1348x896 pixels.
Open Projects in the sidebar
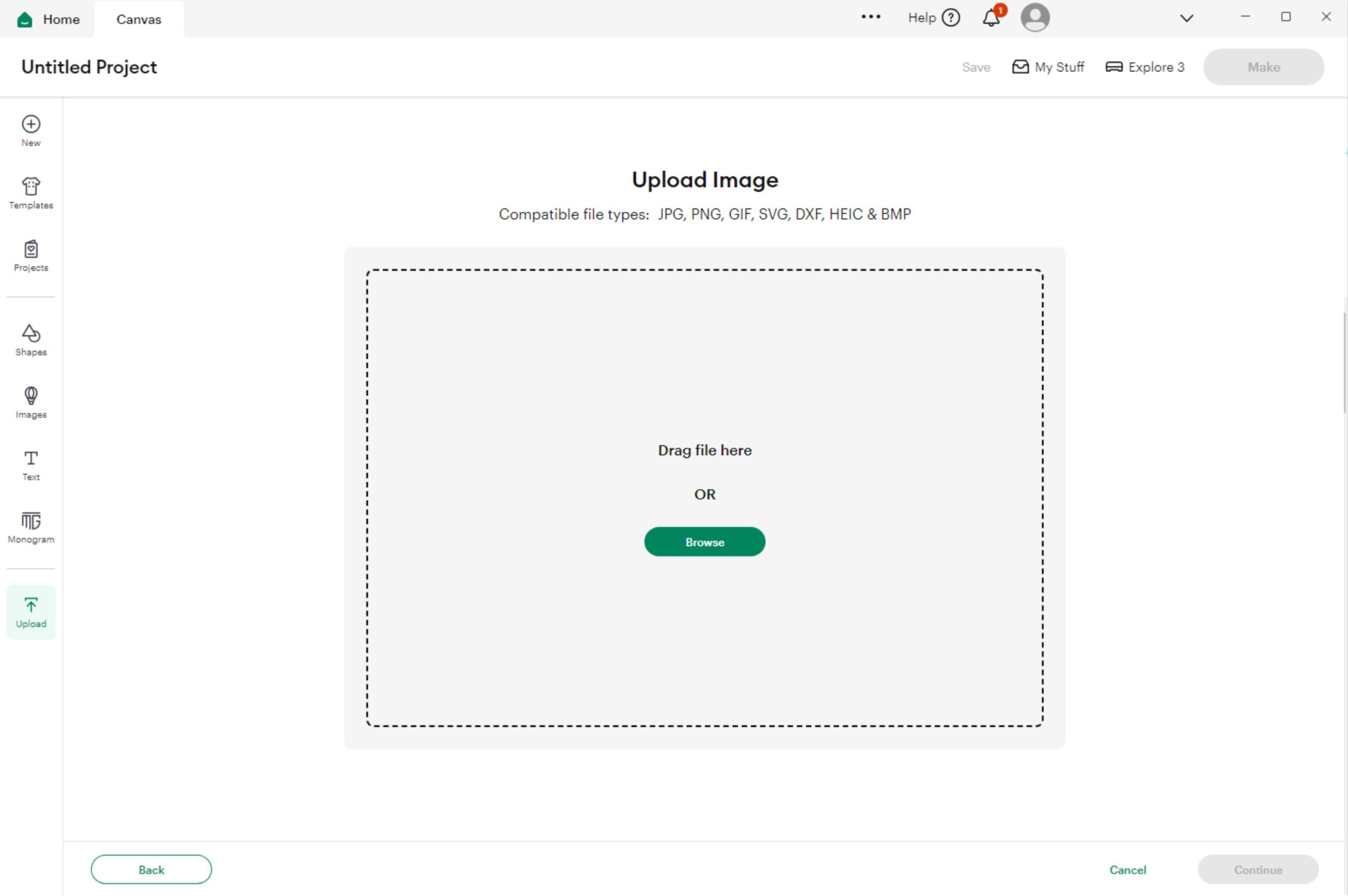(31, 256)
